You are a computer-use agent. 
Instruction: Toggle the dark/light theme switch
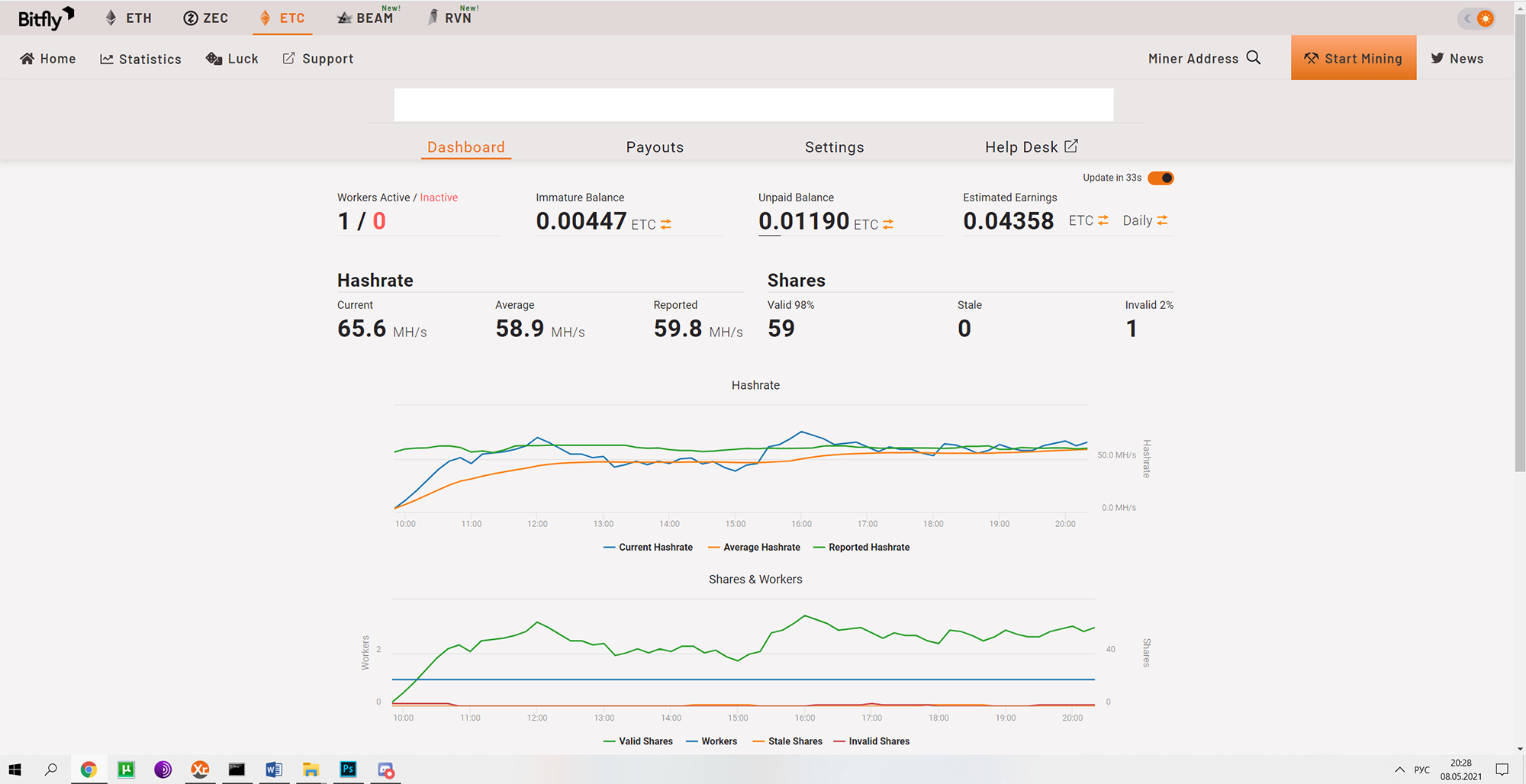tap(1477, 18)
